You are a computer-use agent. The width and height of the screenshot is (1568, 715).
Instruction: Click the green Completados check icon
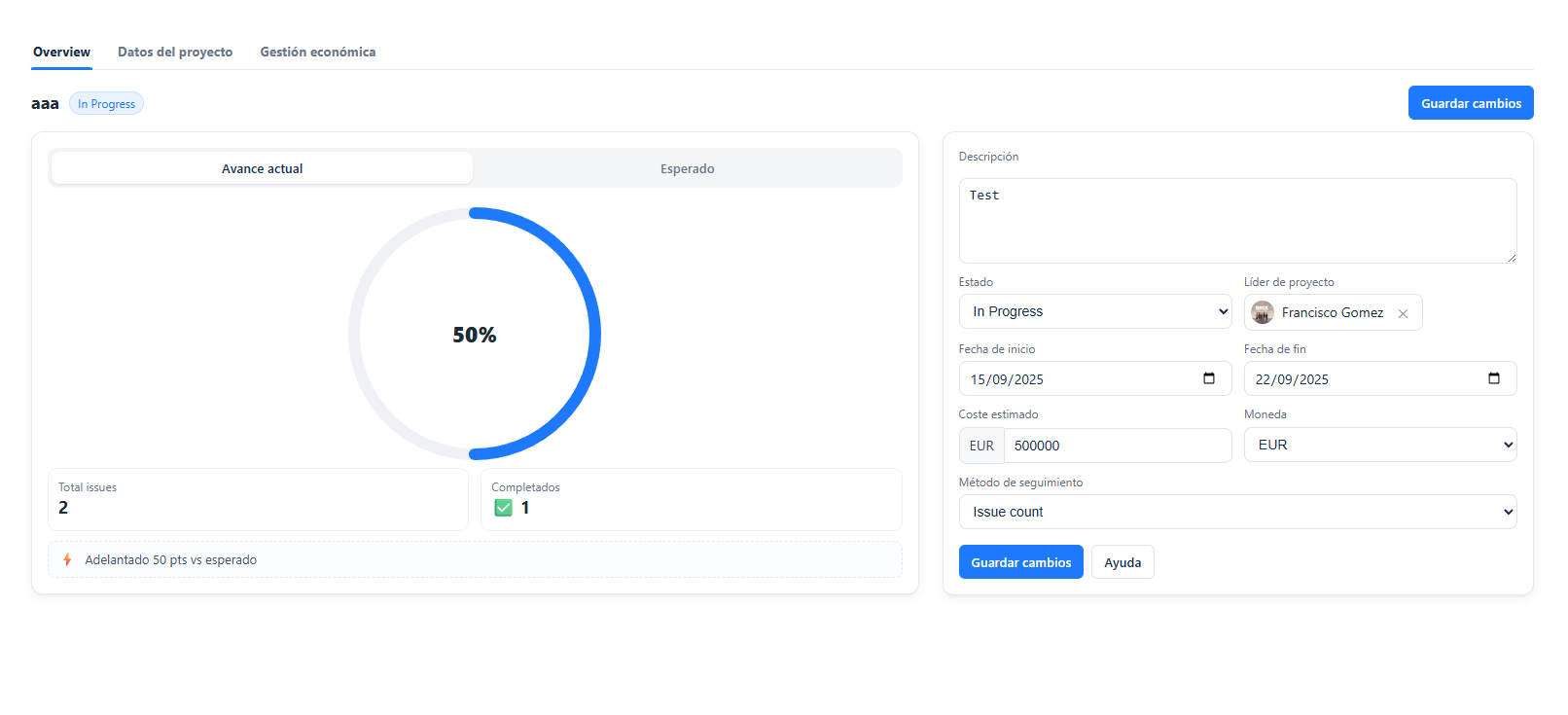[x=503, y=508]
